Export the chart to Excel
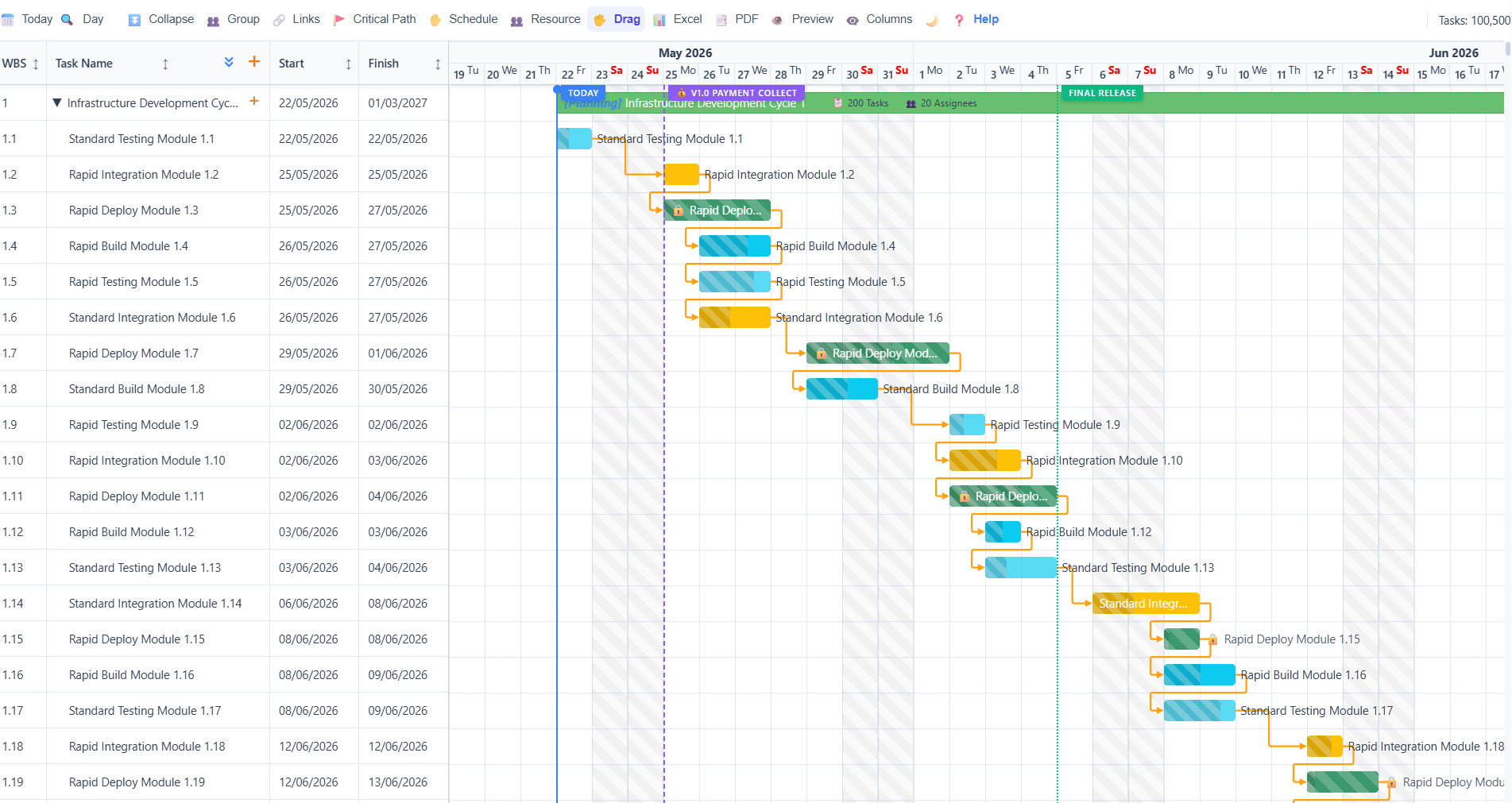Image resolution: width=1512 pixels, height=803 pixels. pos(678,19)
